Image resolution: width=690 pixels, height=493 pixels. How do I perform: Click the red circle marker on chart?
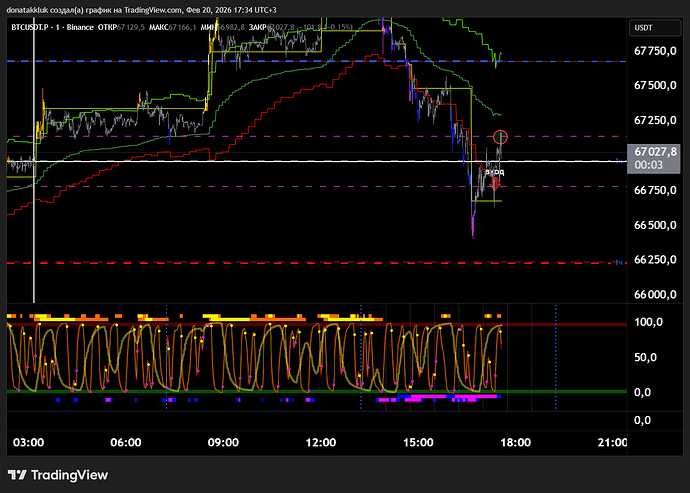[x=501, y=136]
